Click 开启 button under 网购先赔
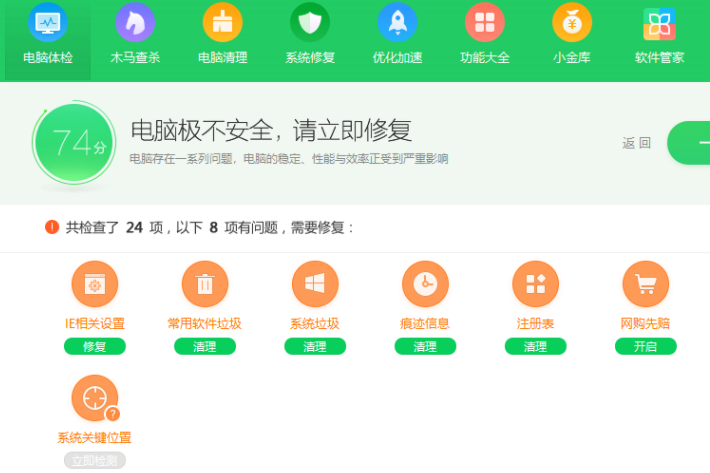 [645, 346]
